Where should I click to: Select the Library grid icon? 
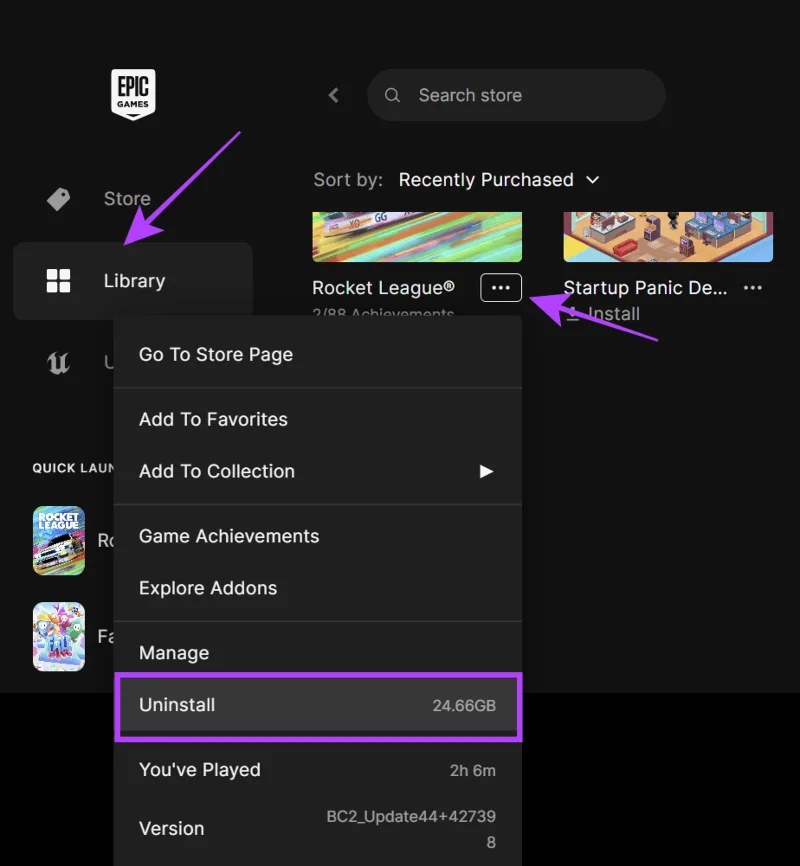pos(59,281)
